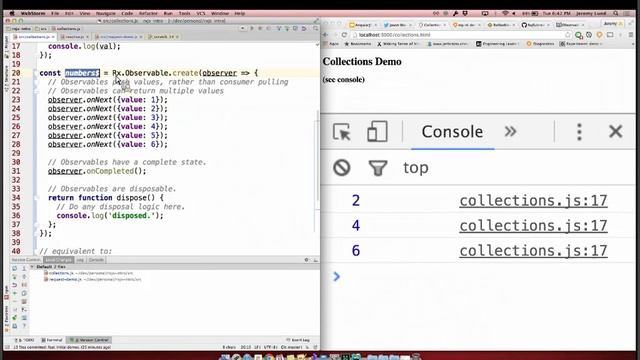Open collections.js:17 link for value 6
This screenshot has width=640, height=360.
(533, 250)
